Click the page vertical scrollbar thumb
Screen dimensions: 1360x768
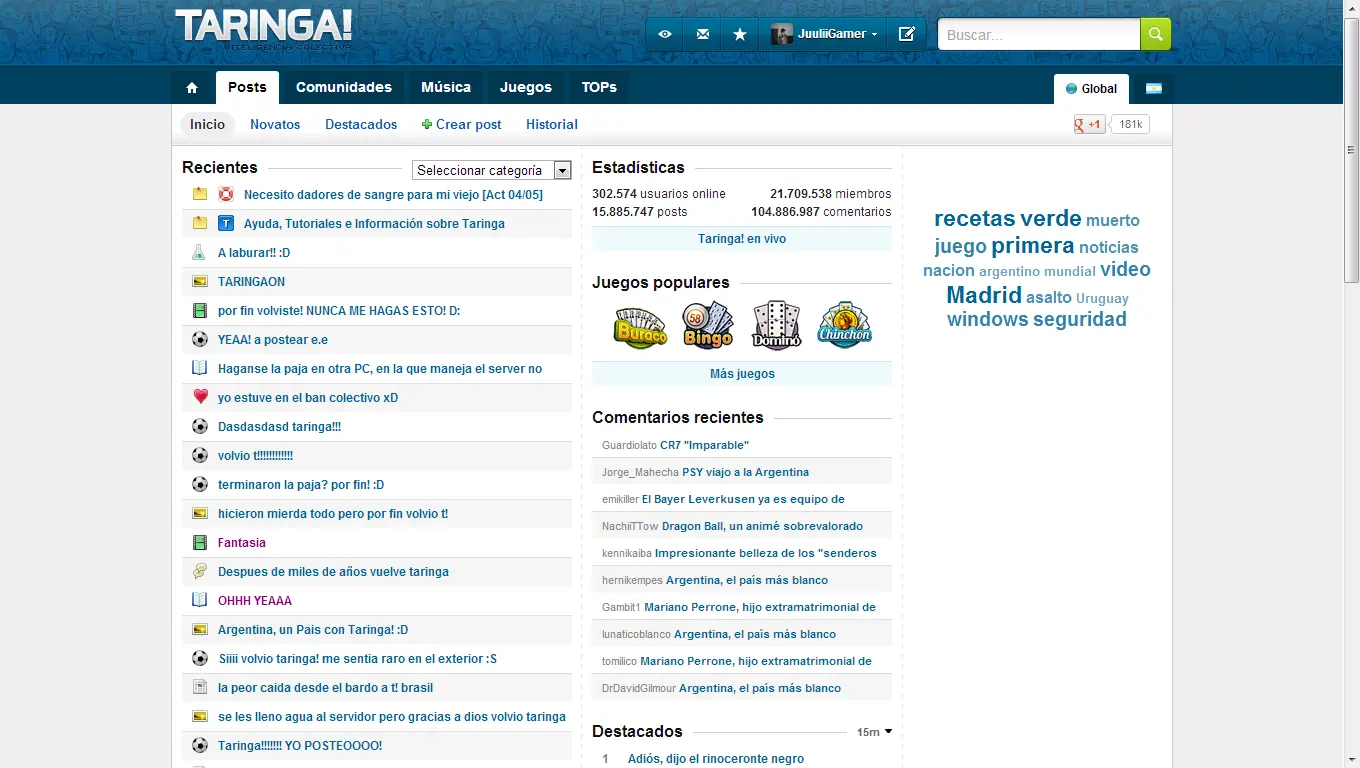pos(1352,148)
